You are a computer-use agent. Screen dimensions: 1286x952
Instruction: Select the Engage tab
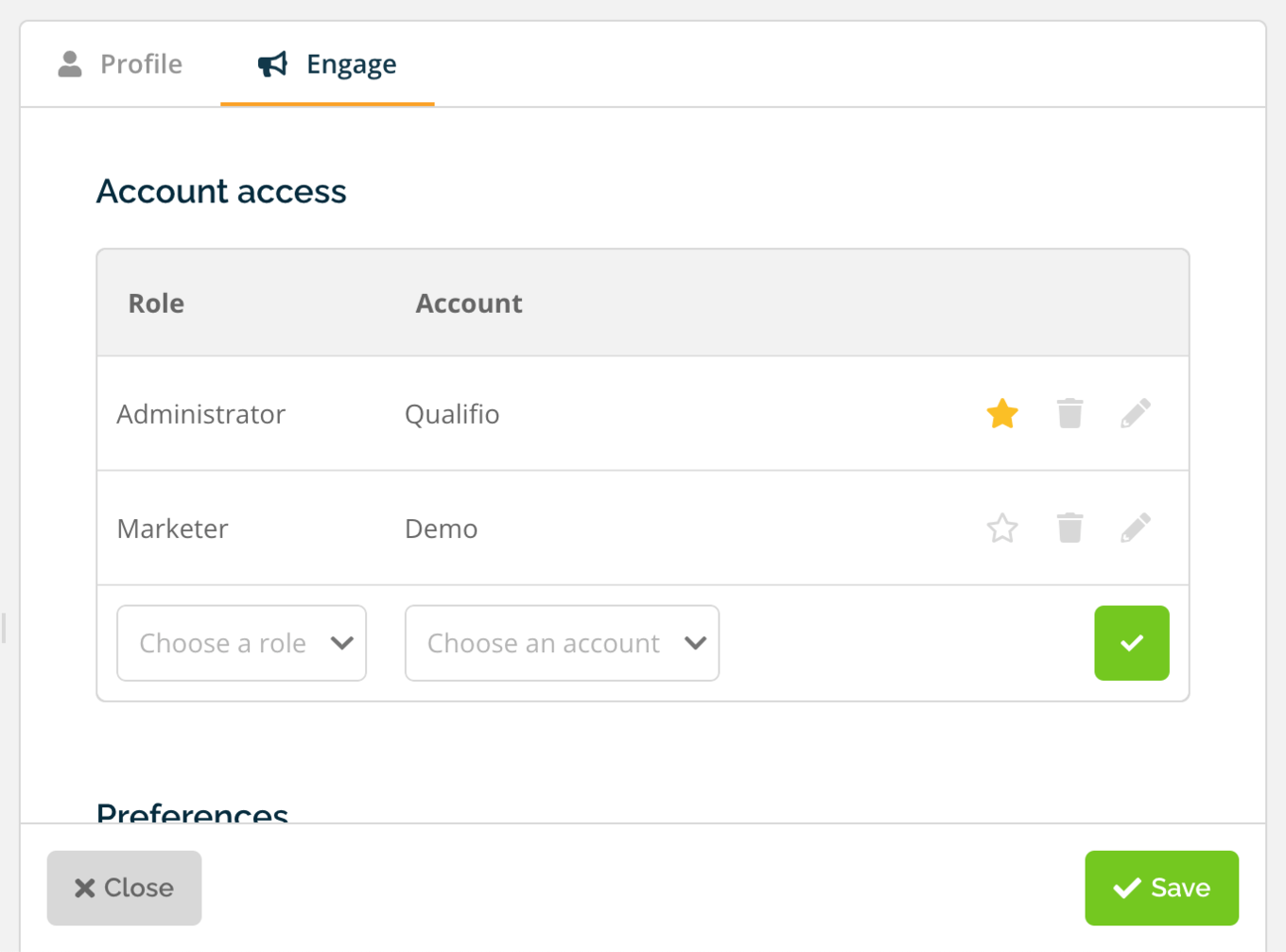pos(327,64)
